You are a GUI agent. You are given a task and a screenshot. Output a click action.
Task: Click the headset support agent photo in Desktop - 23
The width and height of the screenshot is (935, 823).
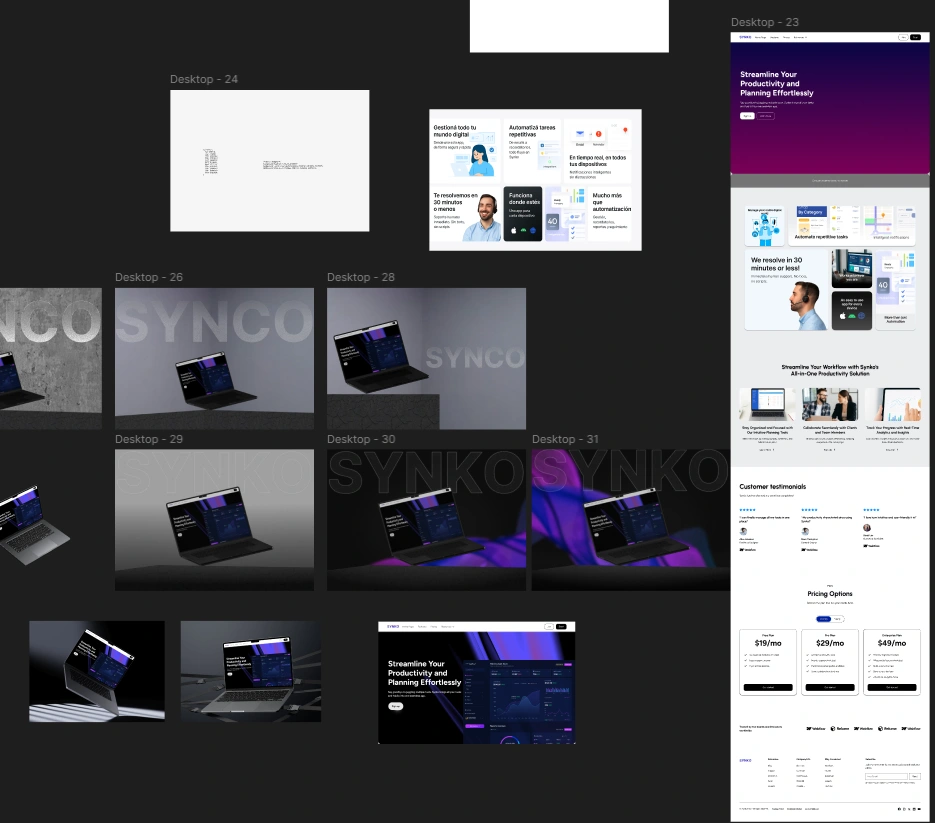coord(806,307)
